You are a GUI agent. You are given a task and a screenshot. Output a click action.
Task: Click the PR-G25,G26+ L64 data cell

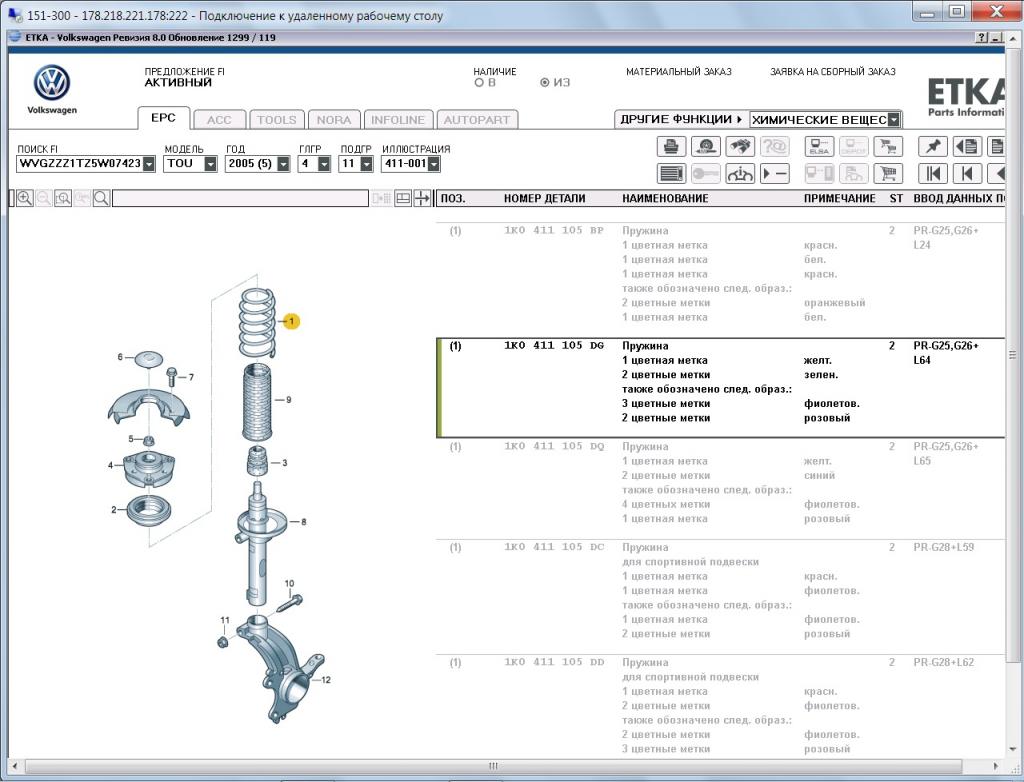(x=946, y=353)
